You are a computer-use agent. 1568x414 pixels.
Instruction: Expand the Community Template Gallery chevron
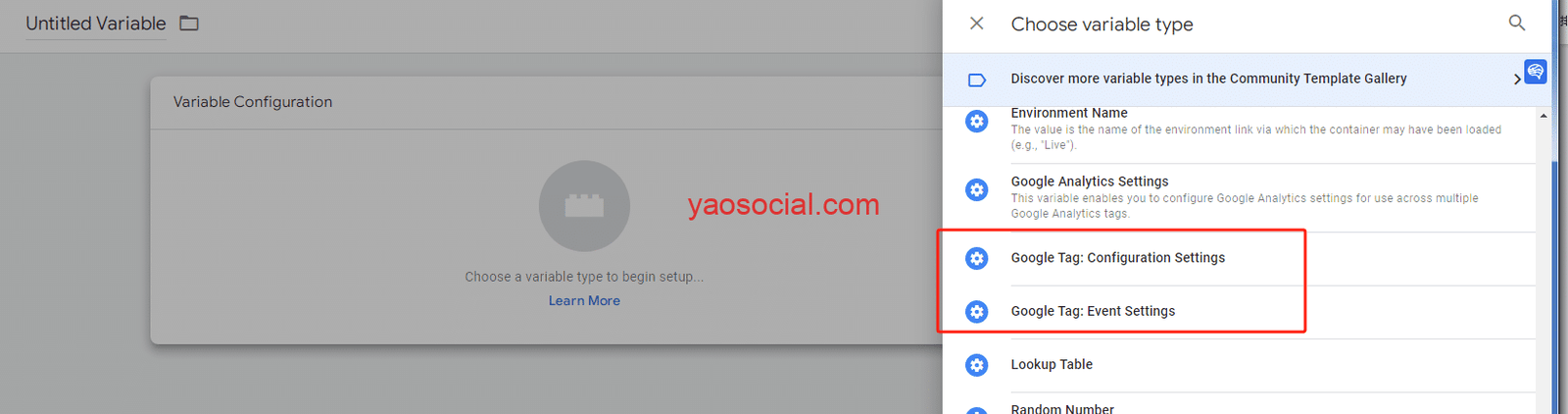[x=1516, y=79]
